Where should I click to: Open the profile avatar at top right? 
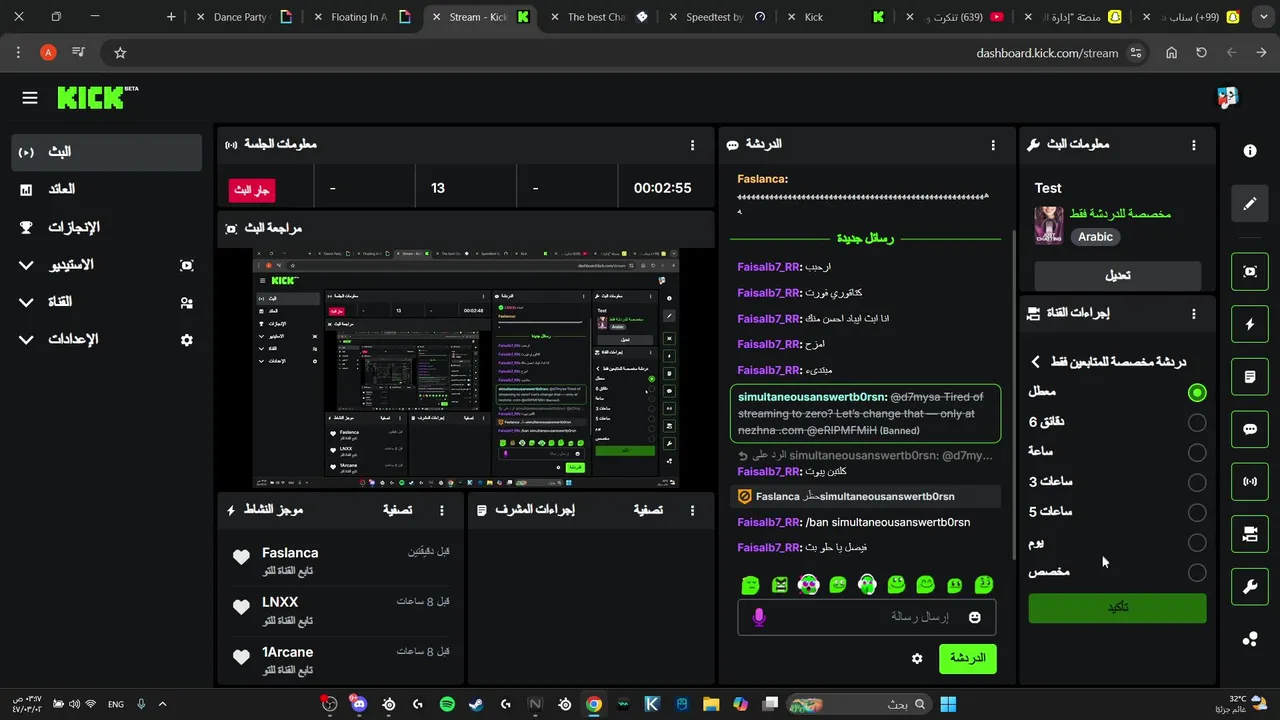point(1228,97)
